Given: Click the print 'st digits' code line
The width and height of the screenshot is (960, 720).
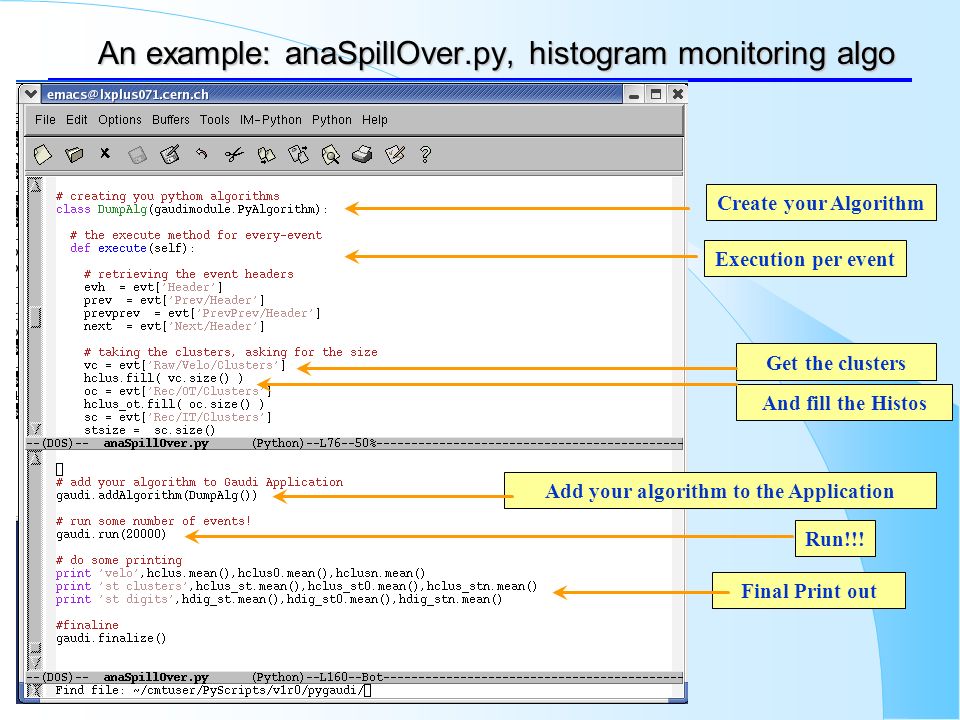Looking at the screenshot, I should [279, 599].
